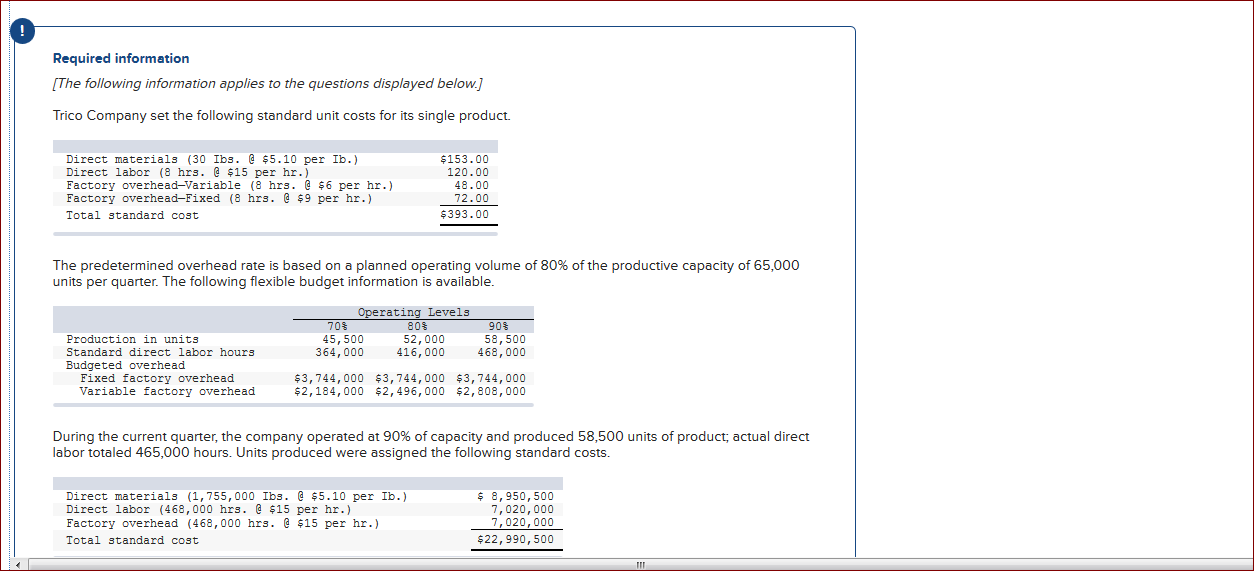The image size is (1254, 571).
Task: Click the $2,184,000 variable overhead cell
Action: click(329, 391)
